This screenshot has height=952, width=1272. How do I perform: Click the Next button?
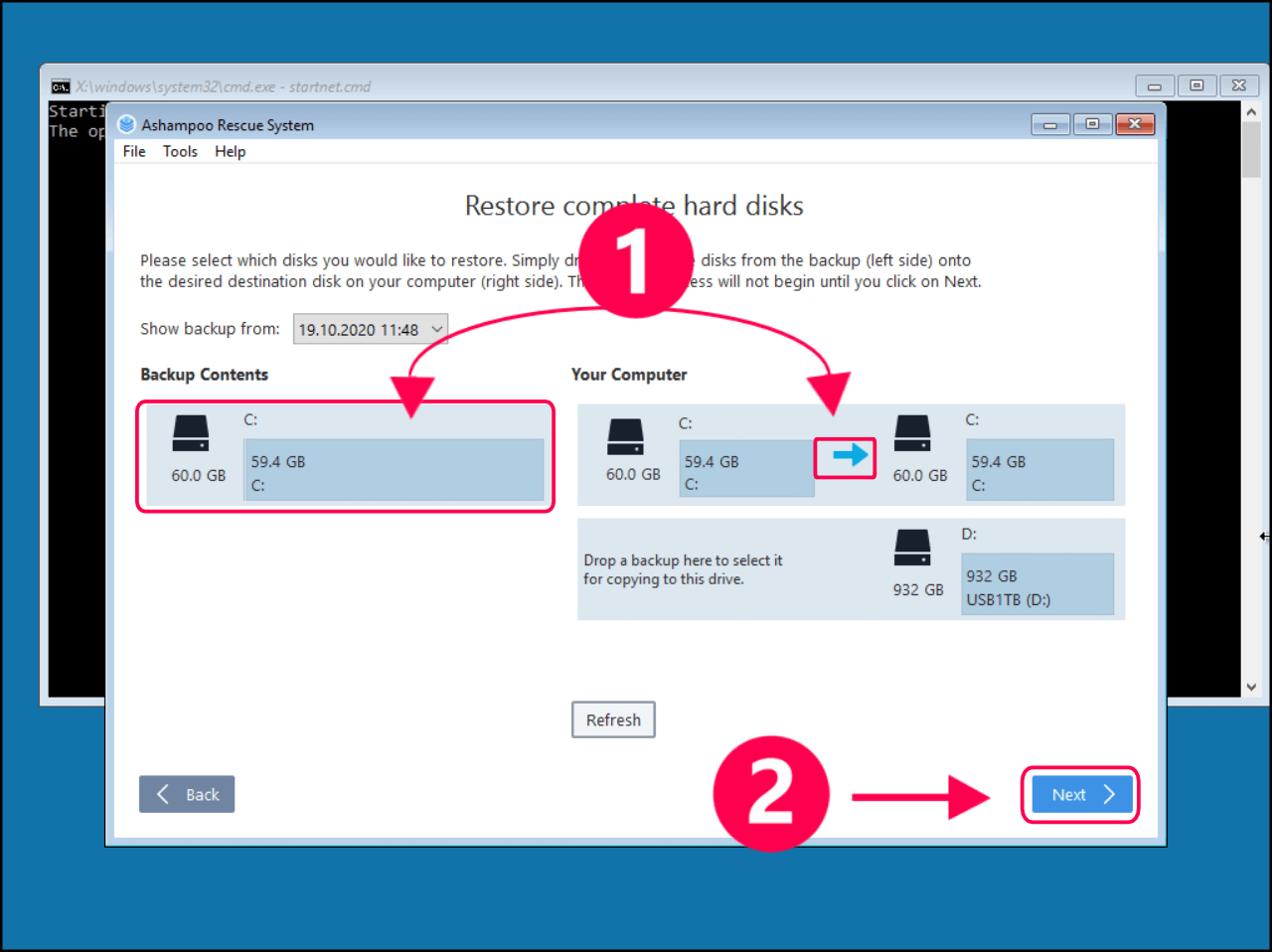(x=1081, y=794)
